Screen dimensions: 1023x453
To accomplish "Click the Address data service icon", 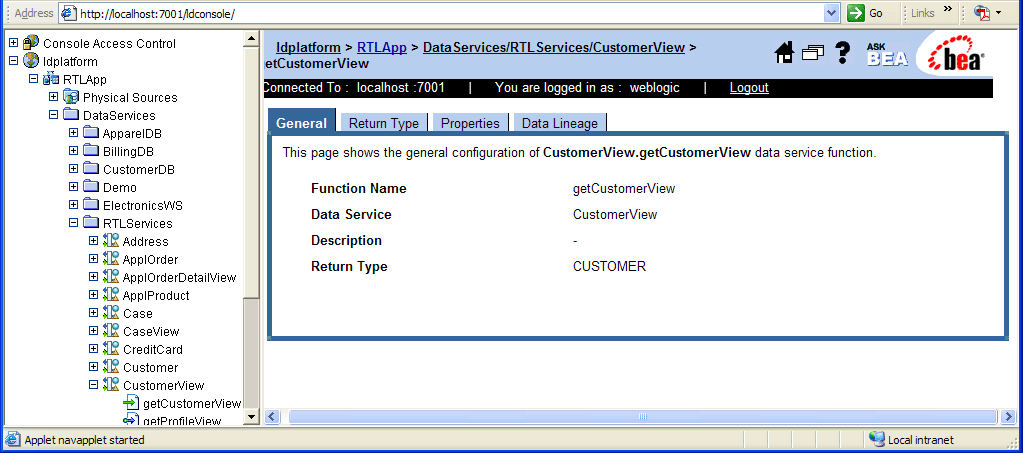I will pos(112,241).
